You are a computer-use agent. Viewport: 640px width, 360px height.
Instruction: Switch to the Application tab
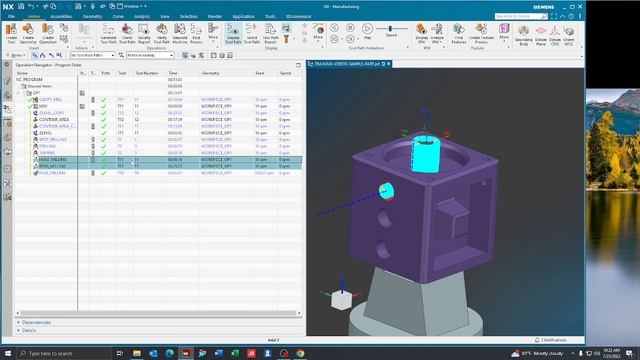click(x=243, y=16)
